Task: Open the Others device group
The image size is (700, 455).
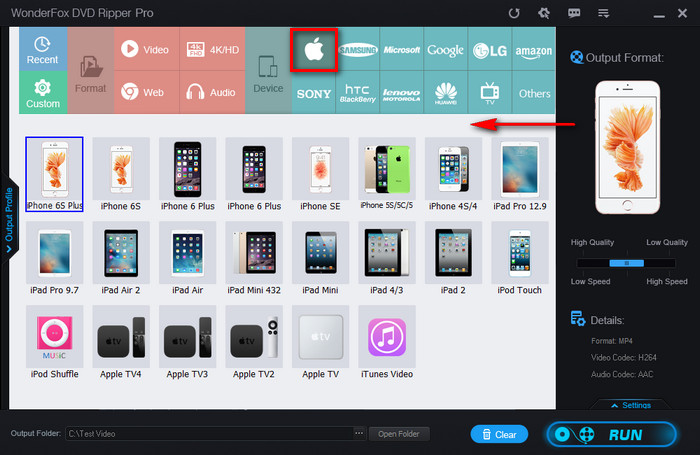Action: tap(534, 92)
